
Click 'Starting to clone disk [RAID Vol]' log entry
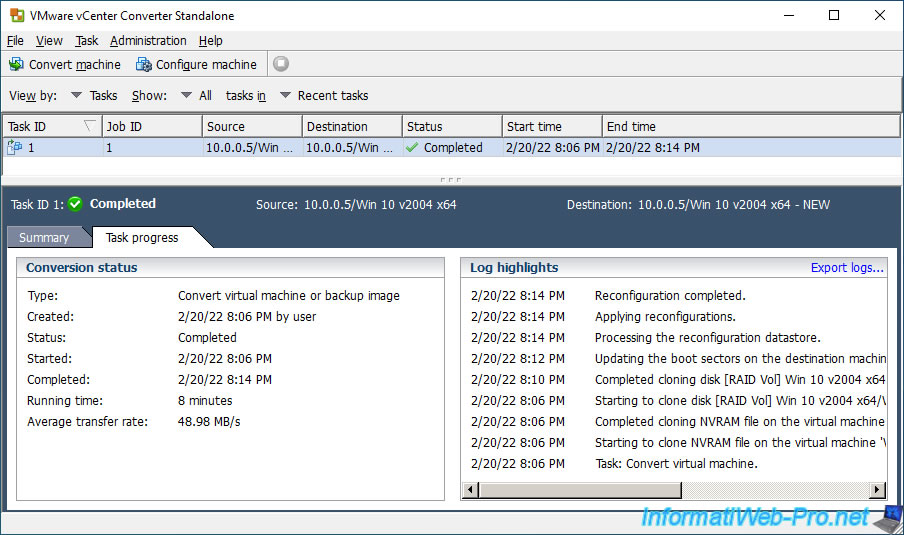[x=740, y=401]
